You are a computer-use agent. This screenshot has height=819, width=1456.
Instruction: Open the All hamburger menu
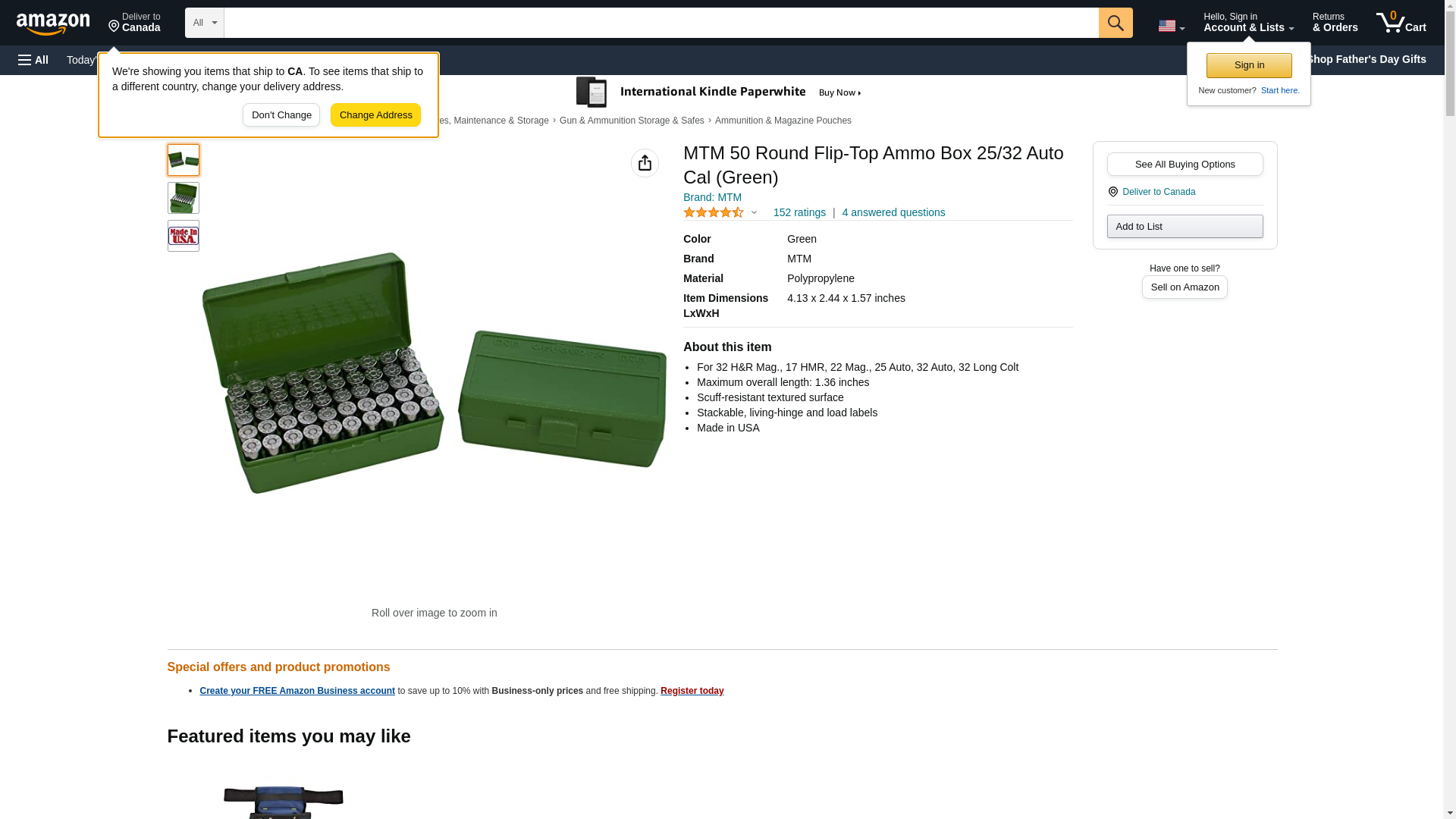[x=33, y=60]
